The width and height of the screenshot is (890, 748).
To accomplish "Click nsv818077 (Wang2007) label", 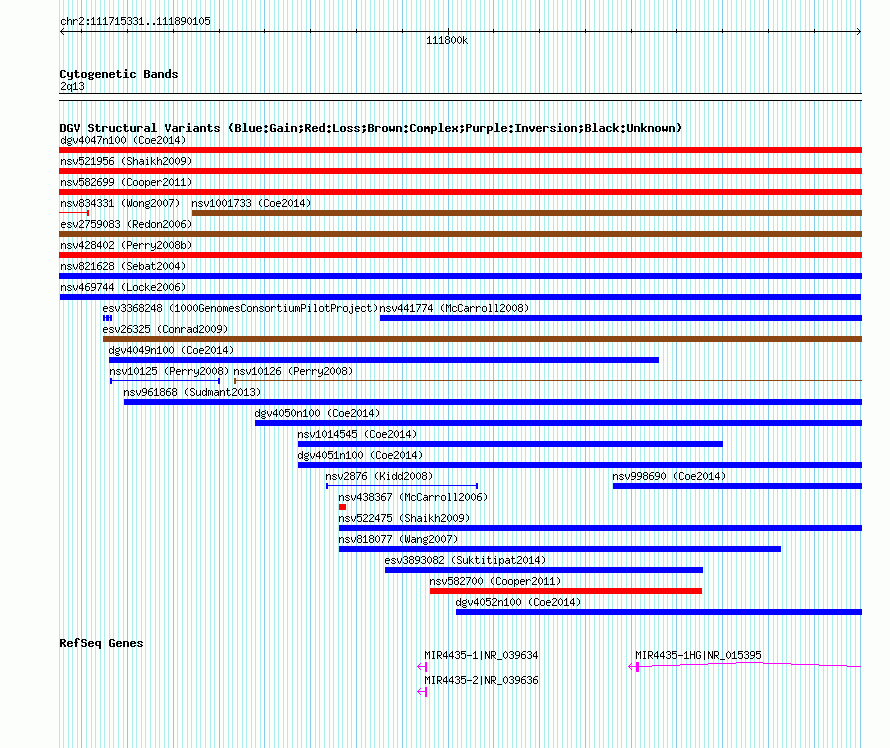I will (398, 539).
